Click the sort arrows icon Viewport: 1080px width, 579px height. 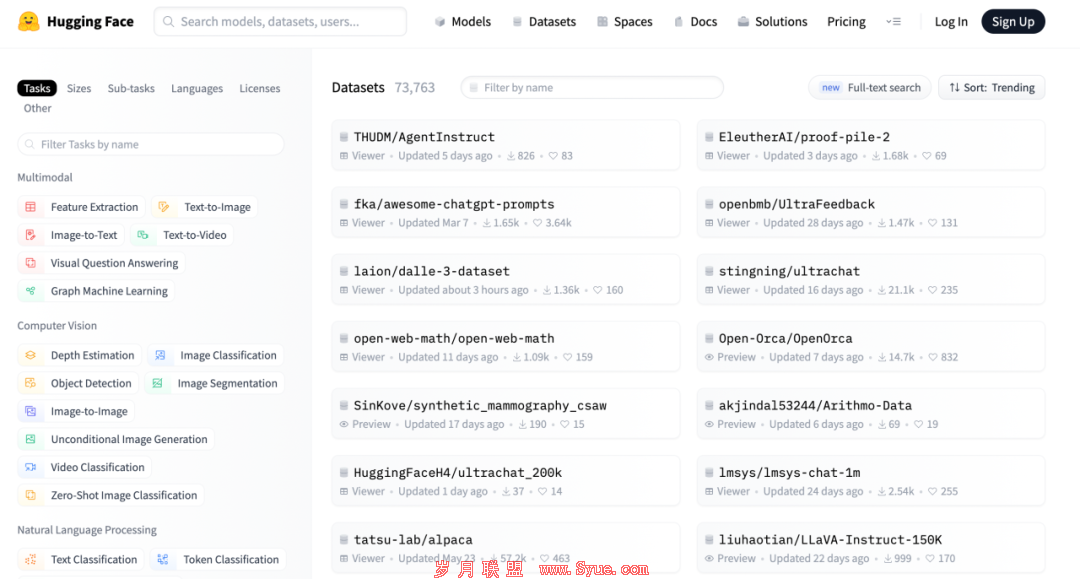coord(954,87)
